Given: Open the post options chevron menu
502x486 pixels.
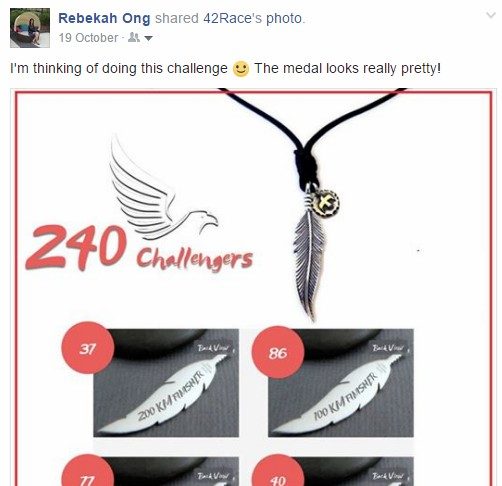Looking at the screenshot, I should tap(491, 15).
